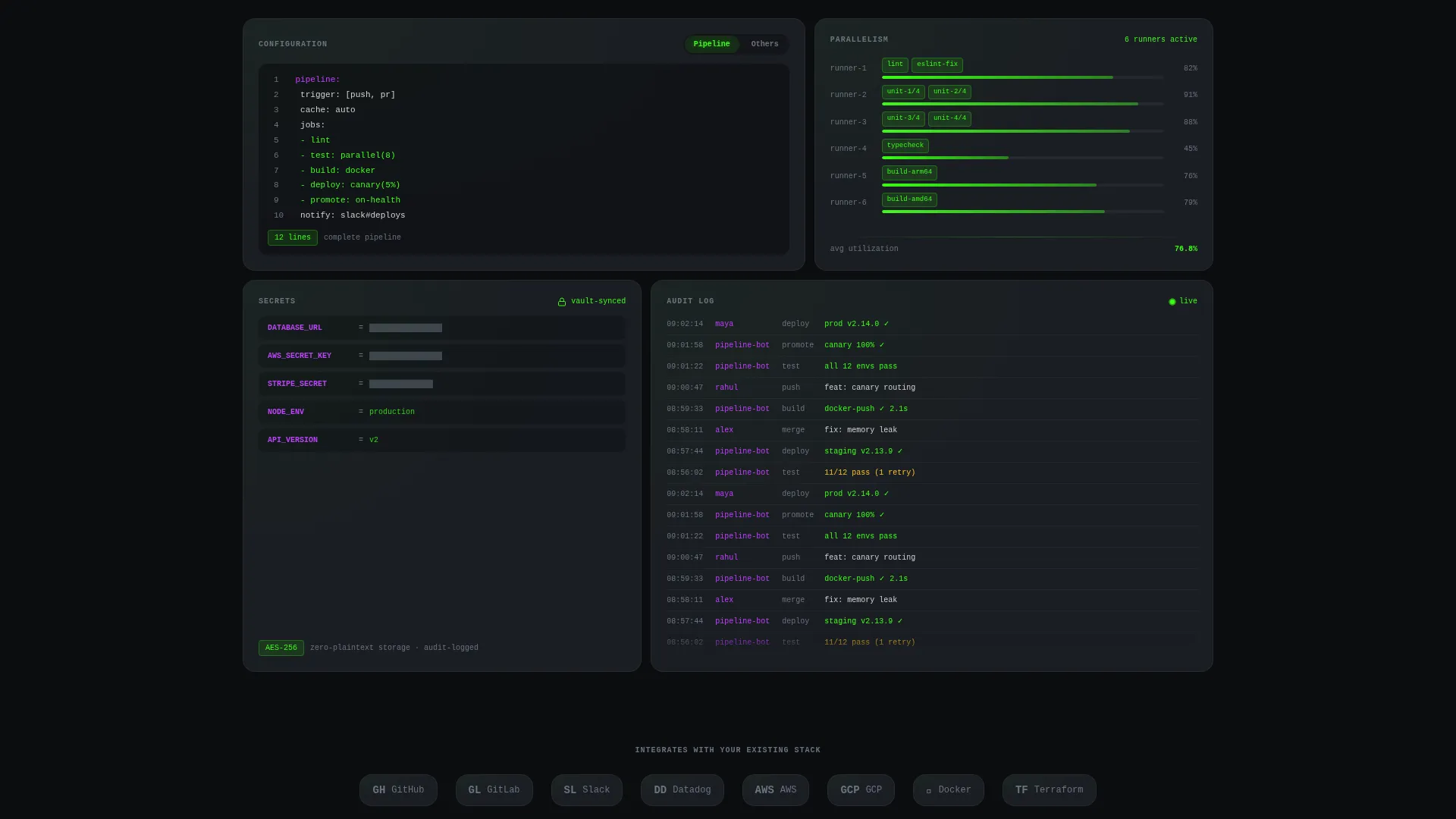1456x819 pixels.
Task: Click config line '- test: parallel(8)'
Action: [348, 155]
